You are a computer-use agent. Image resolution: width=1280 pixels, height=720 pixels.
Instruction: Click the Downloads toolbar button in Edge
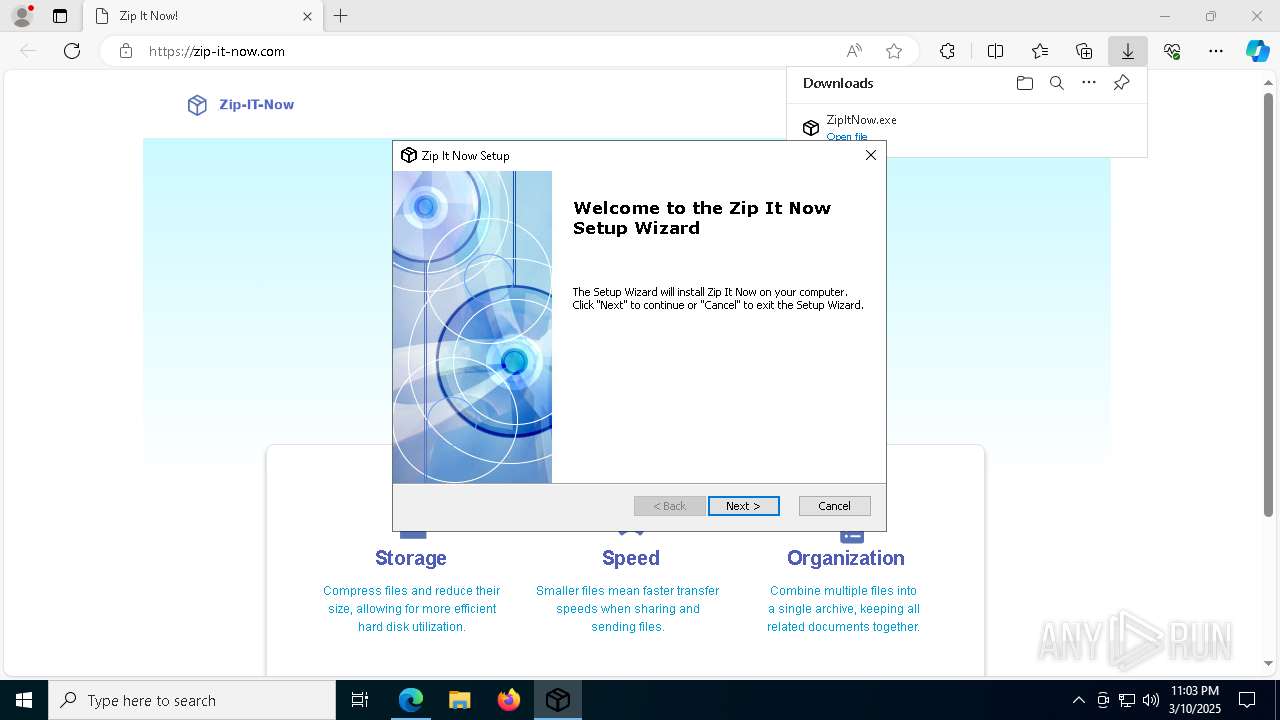(1127, 51)
